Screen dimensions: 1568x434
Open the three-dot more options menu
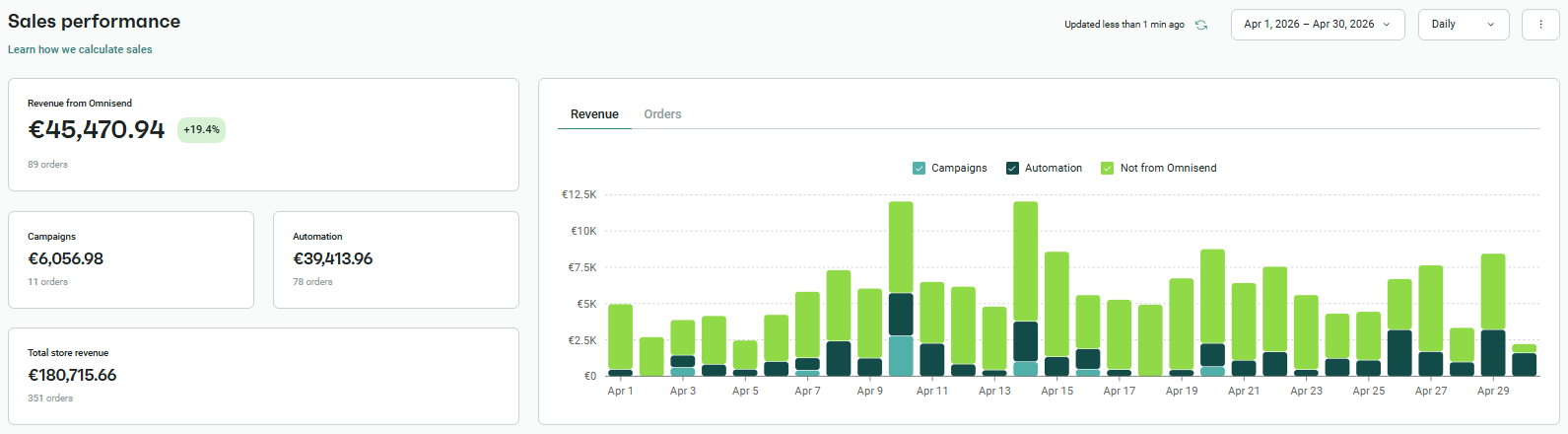click(1540, 25)
